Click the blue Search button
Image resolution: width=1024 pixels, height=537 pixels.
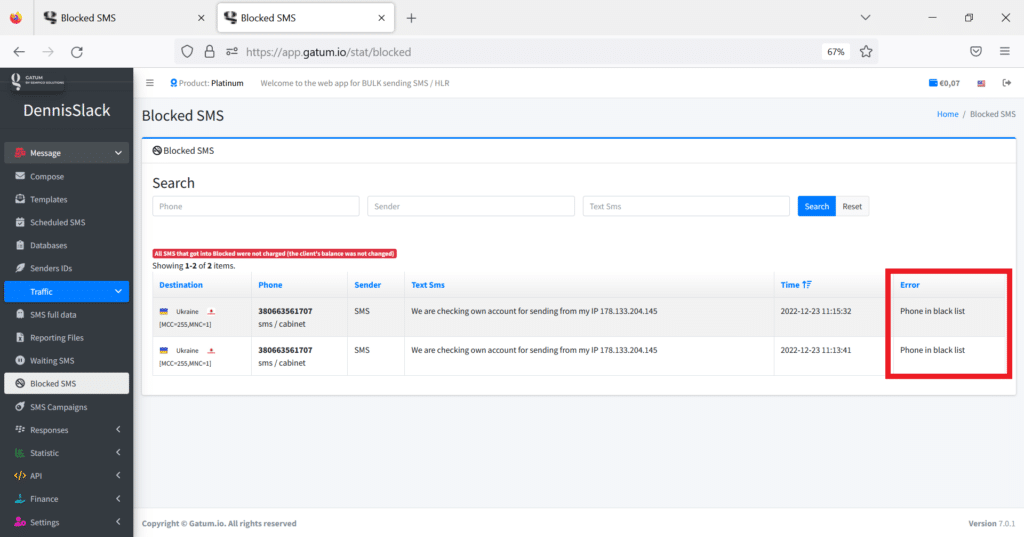816,206
